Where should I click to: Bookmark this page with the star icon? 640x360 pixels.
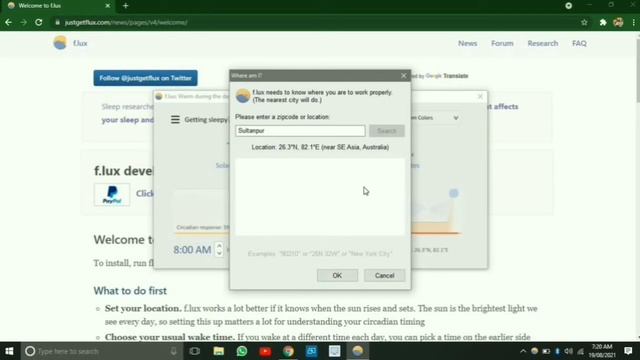pyautogui.click(x=584, y=22)
